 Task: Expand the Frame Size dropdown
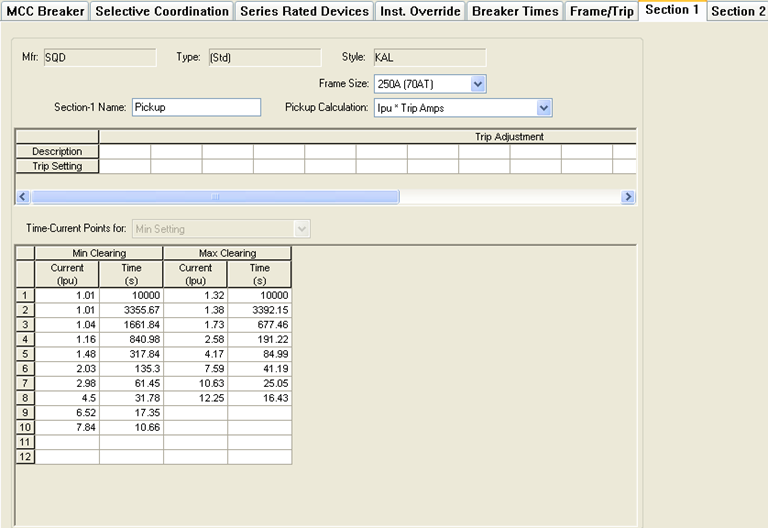point(478,85)
